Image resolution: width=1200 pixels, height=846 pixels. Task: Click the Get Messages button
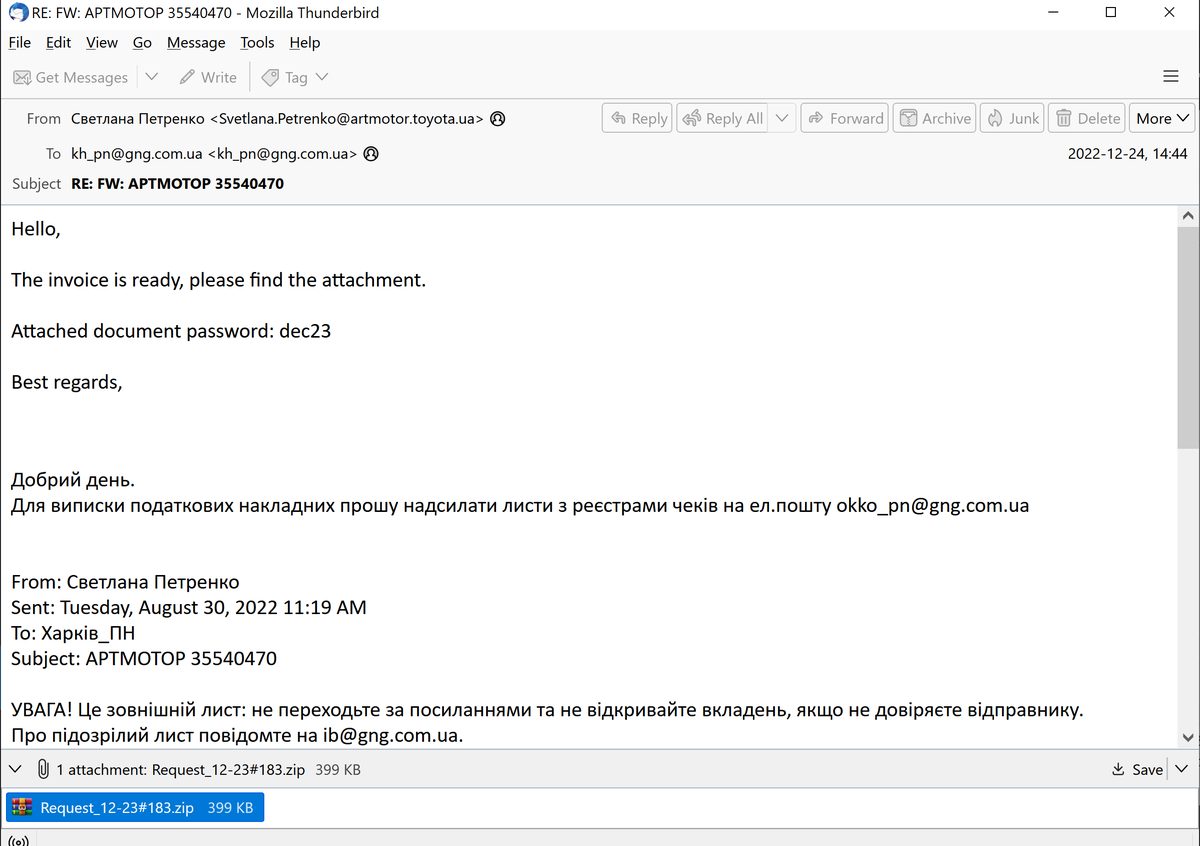click(x=71, y=77)
